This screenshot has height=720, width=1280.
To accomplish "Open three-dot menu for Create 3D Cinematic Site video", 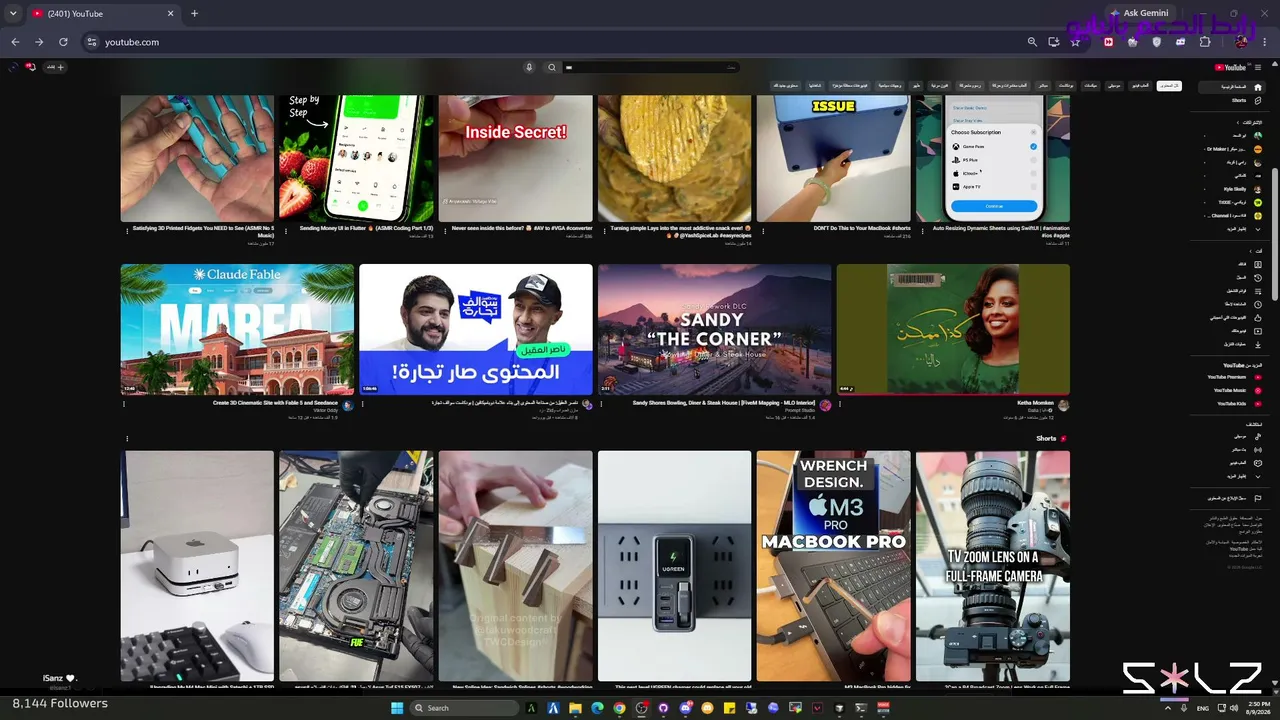I will click(124, 404).
